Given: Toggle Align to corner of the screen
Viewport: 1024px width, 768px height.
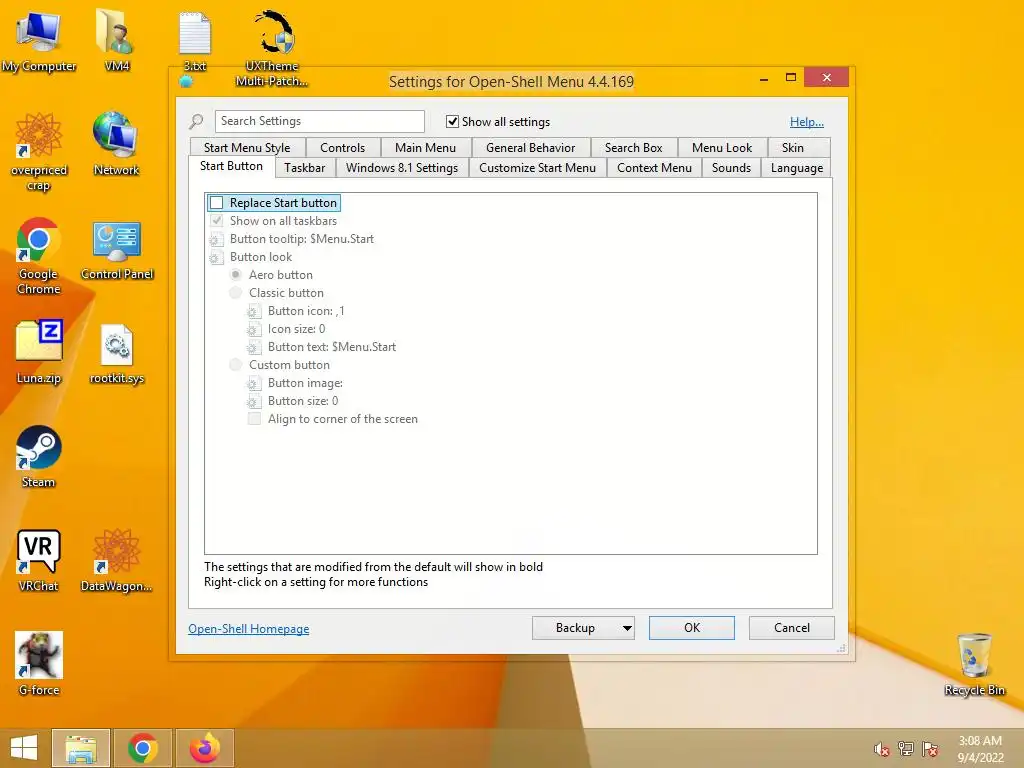Looking at the screenshot, I should (x=255, y=419).
